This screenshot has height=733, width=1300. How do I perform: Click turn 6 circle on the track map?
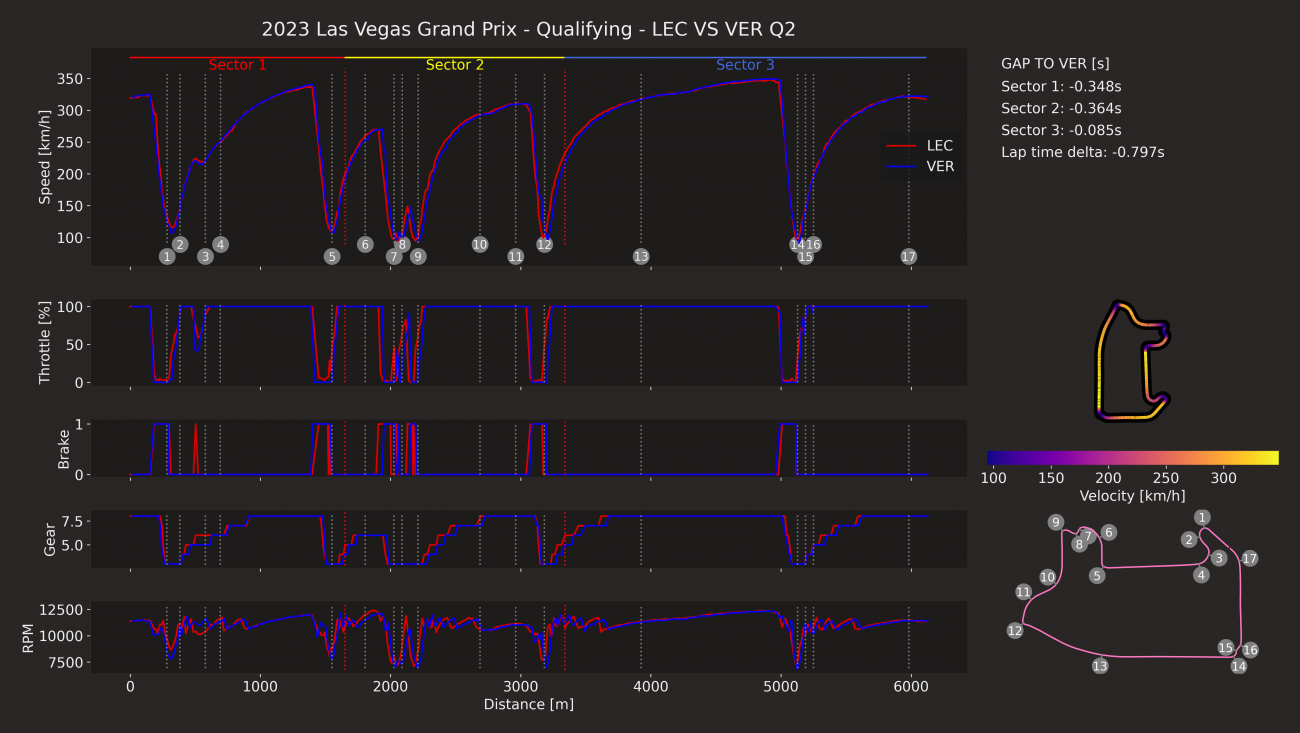[1108, 533]
